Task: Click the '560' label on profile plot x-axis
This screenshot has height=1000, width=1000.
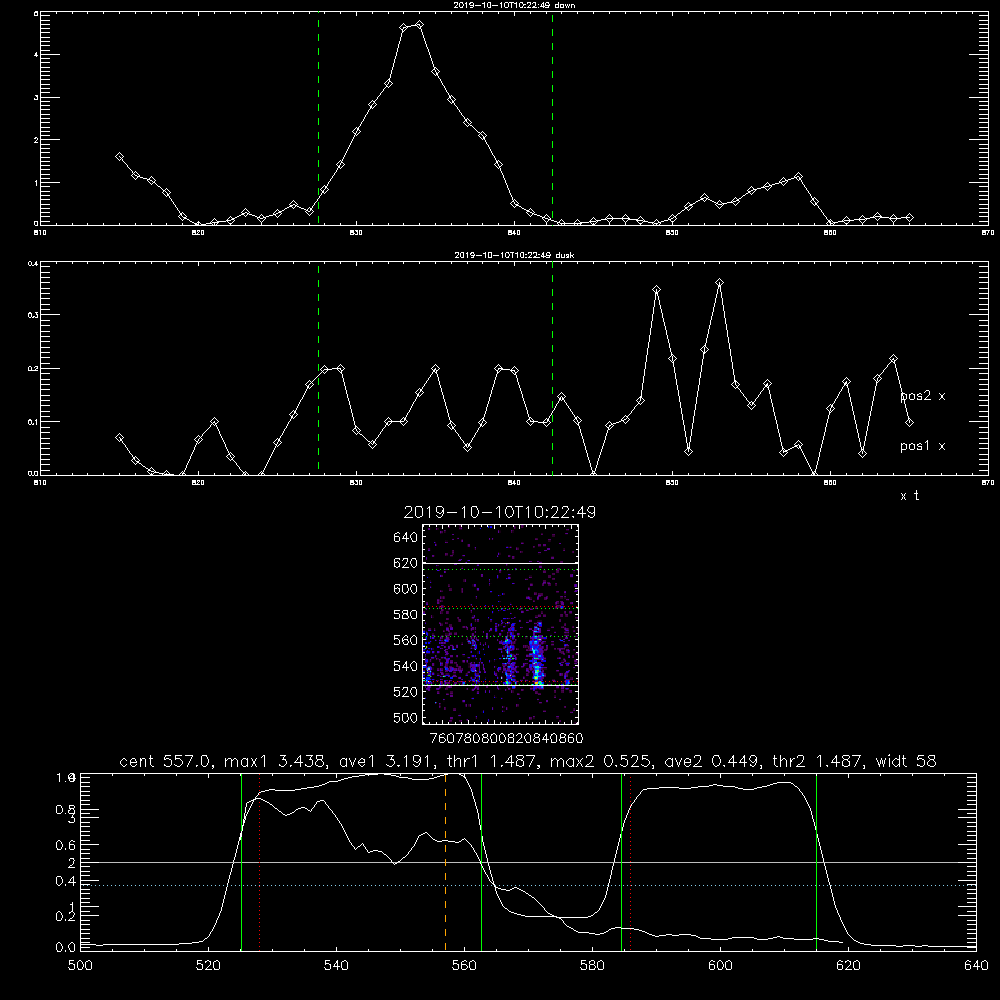Action: click(x=464, y=966)
